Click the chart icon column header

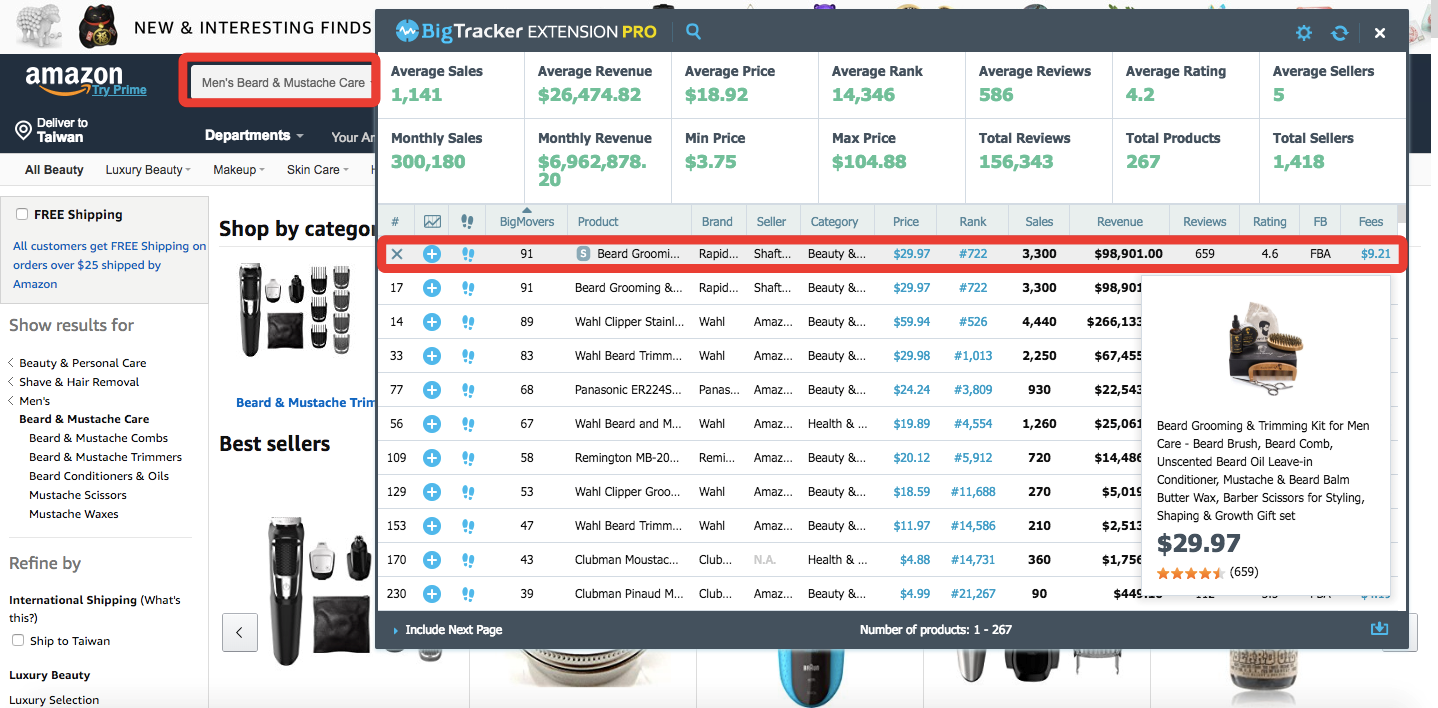432,222
